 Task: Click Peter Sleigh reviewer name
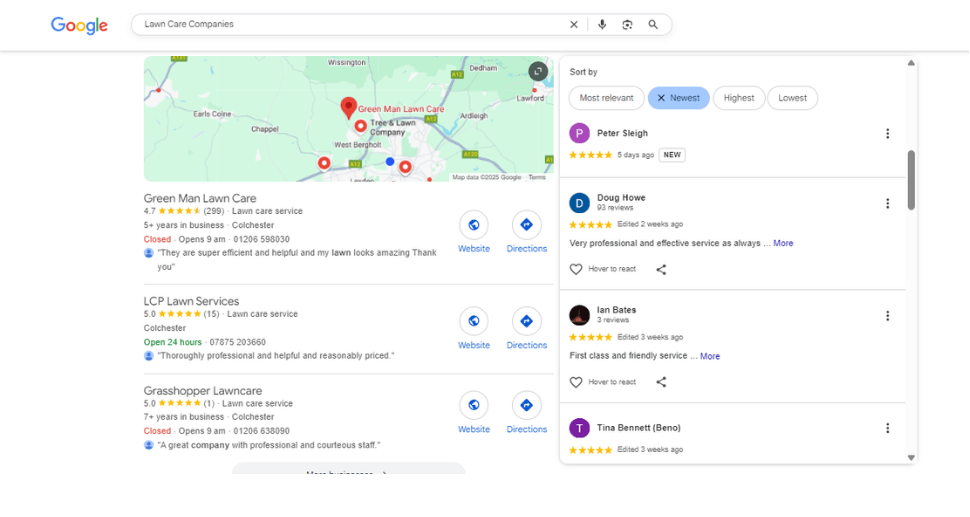[x=622, y=133]
